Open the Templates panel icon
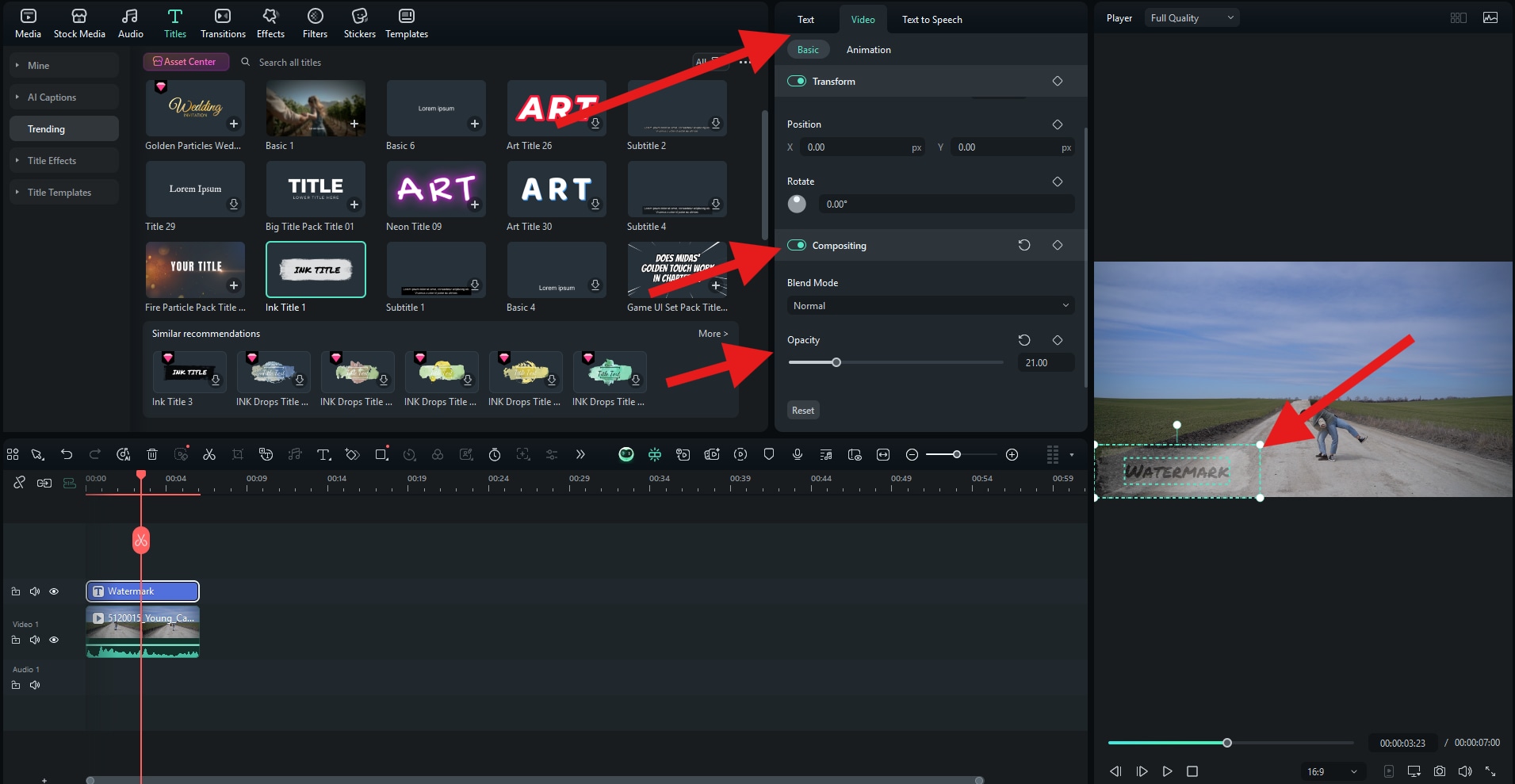Viewport: 1515px width, 784px height. pos(407,23)
